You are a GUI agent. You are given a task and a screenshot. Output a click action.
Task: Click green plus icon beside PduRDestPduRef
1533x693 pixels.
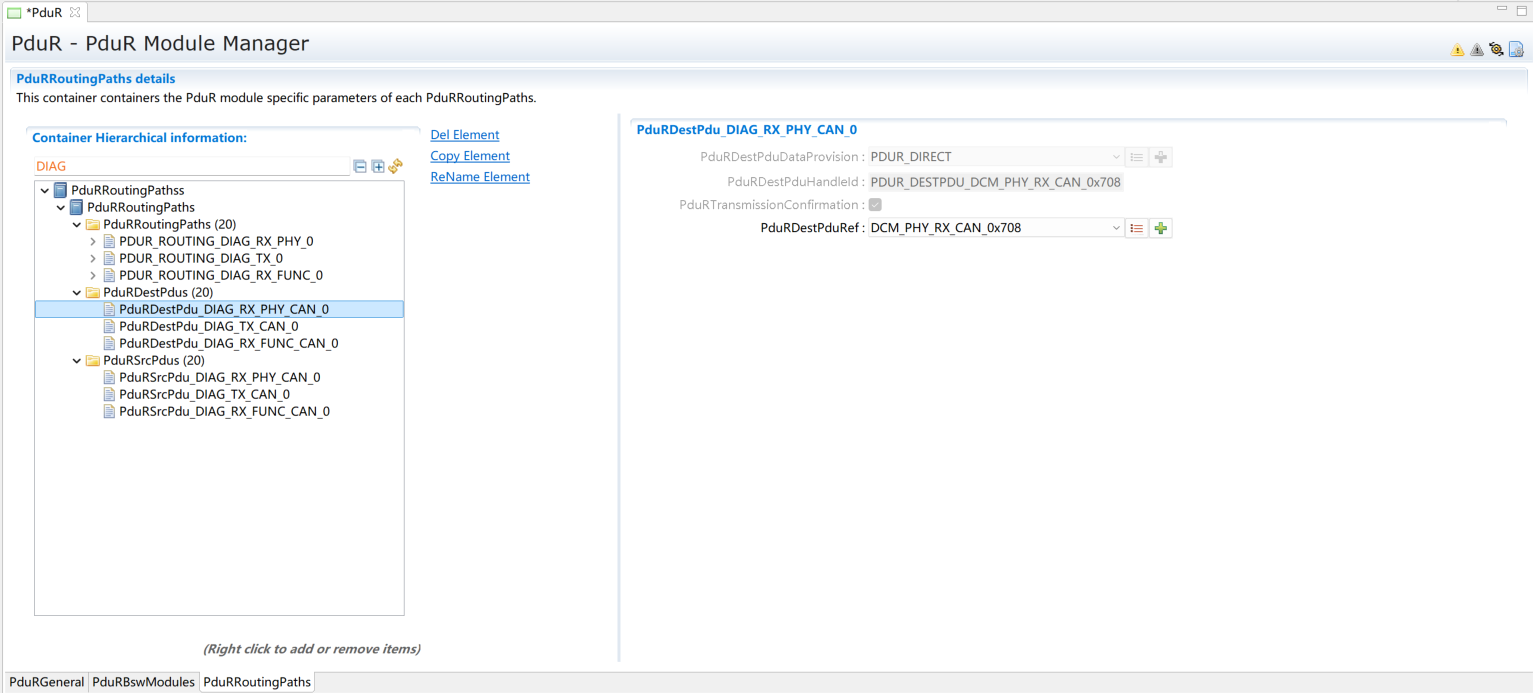(1160, 228)
